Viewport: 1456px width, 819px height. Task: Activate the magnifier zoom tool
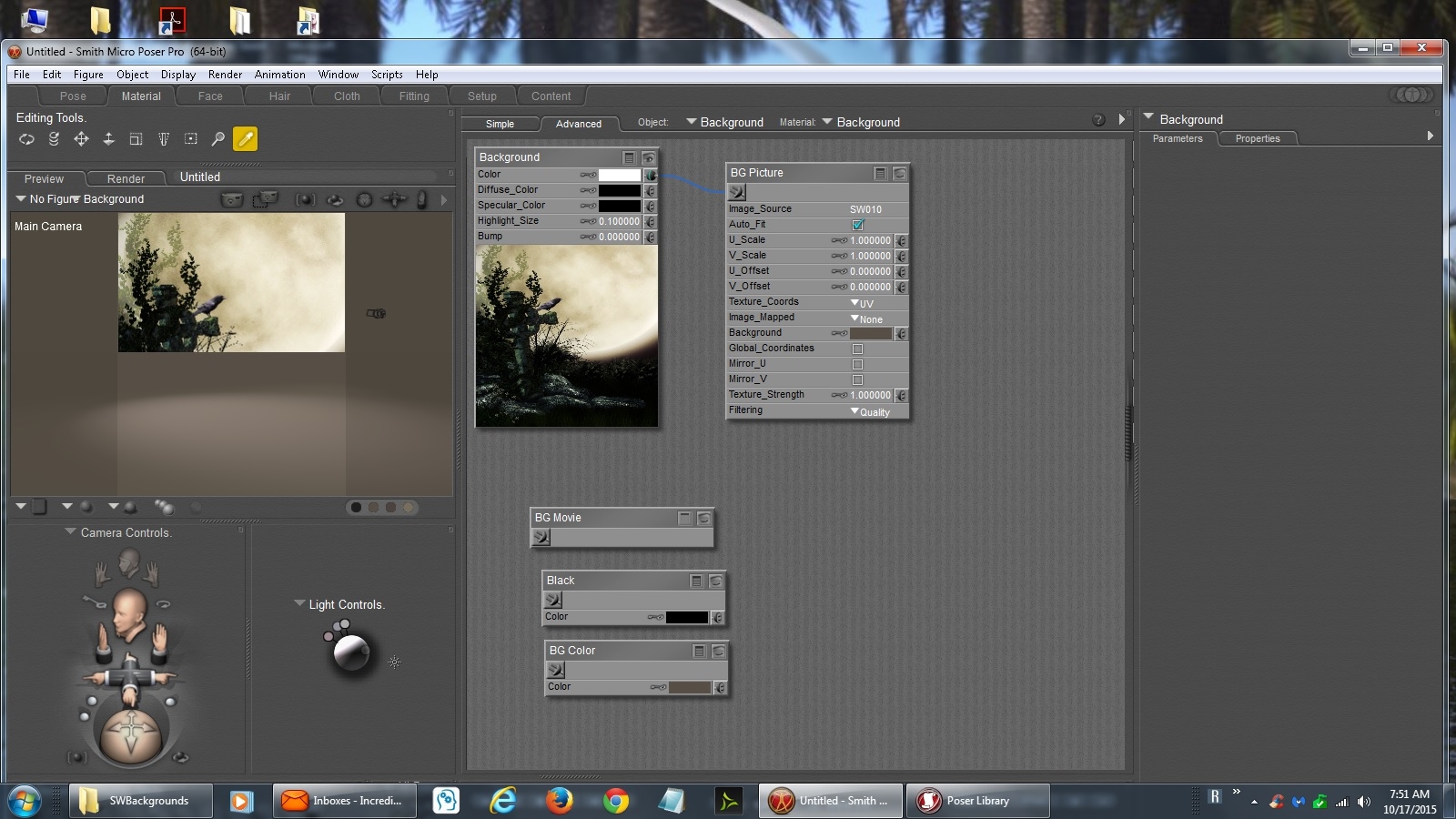(x=217, y=139)
